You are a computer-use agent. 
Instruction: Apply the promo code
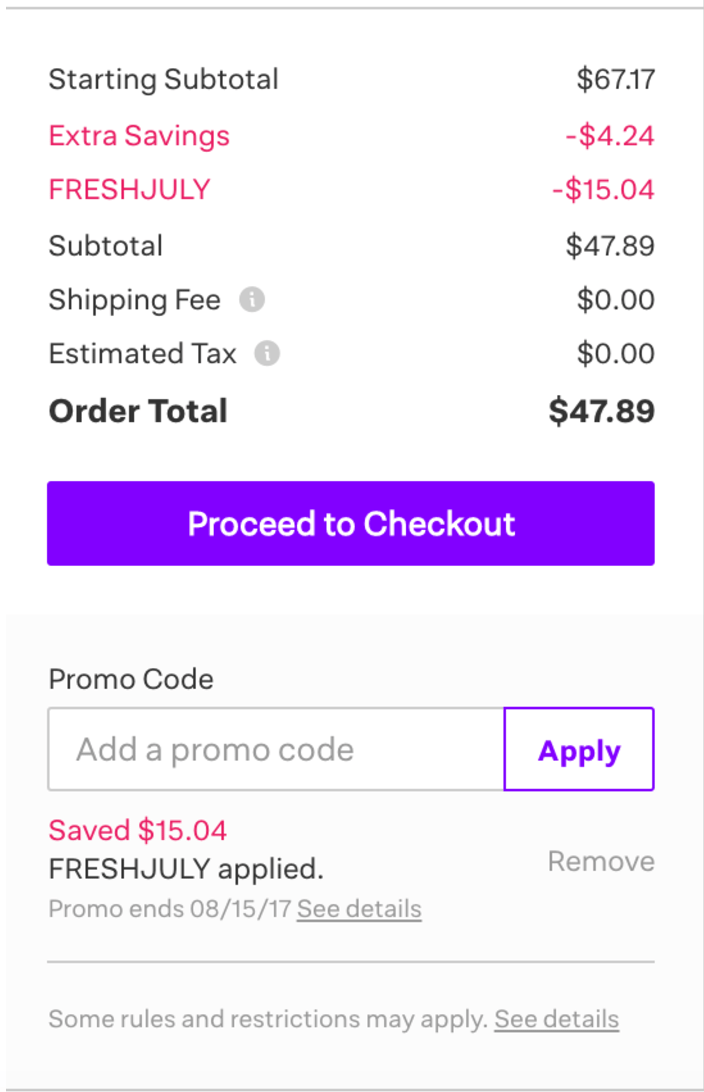pos(579,749)
